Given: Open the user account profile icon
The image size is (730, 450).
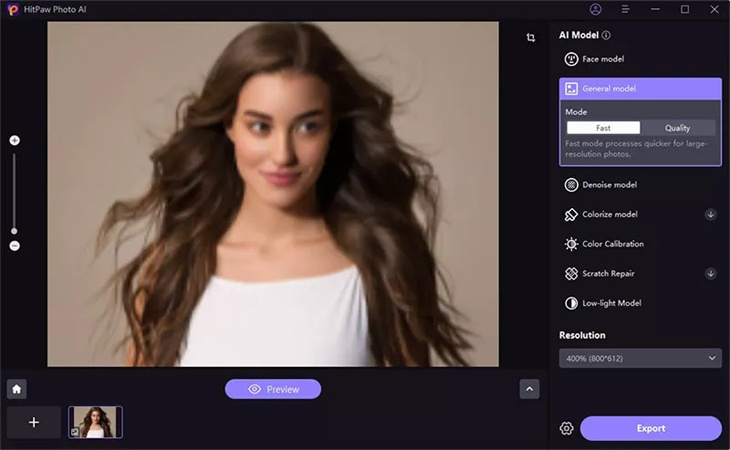Looking at the screenshot, I should [595, 9].
